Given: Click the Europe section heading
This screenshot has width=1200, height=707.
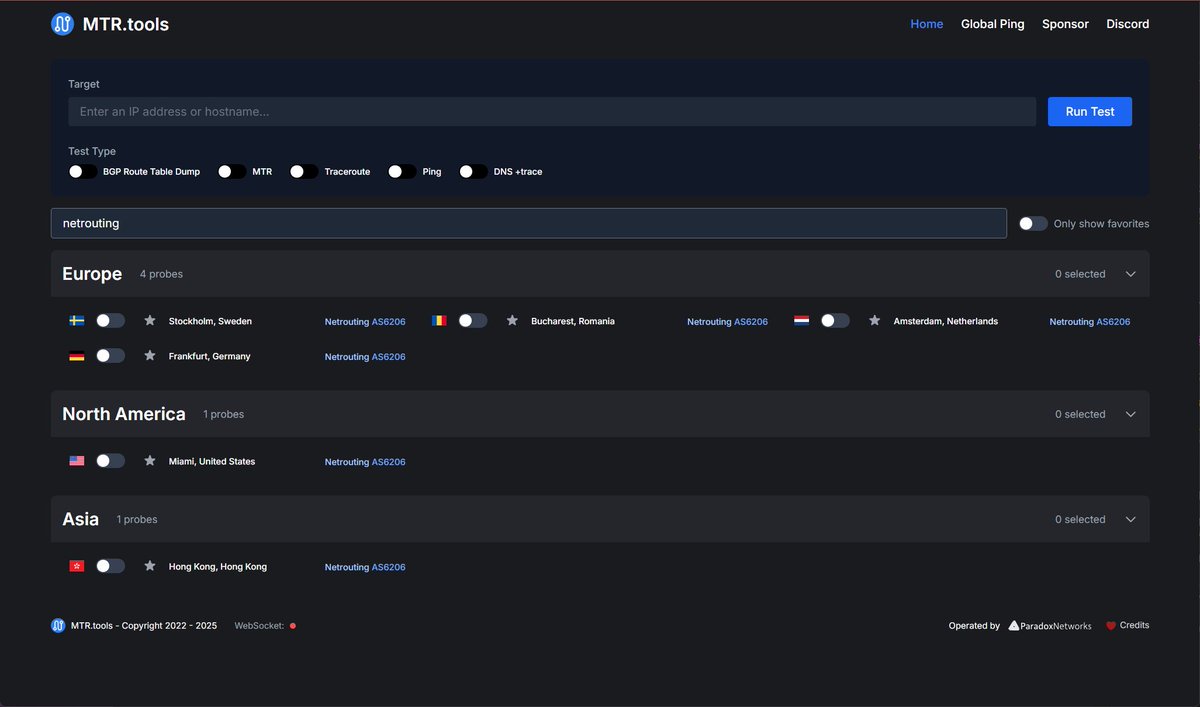Looking at the screenshot, I should click(x=92, y=274).
